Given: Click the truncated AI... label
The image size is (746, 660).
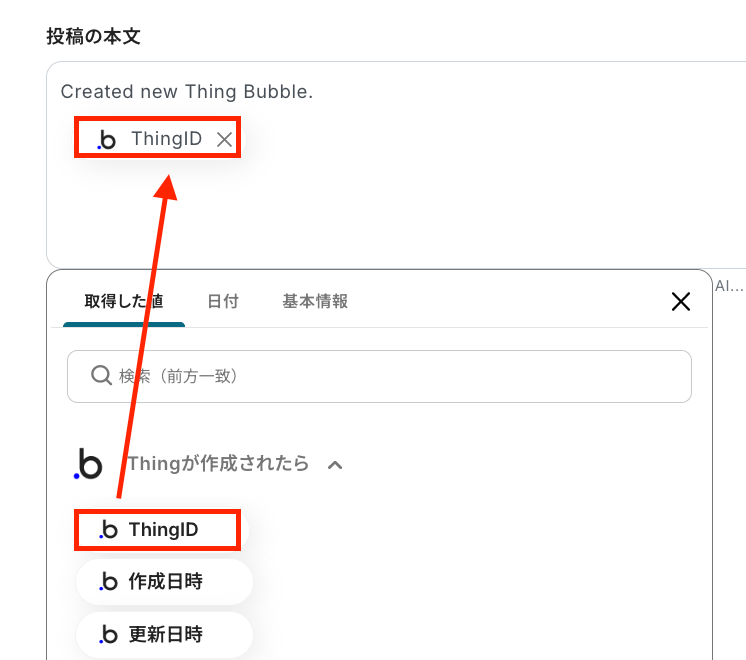Looking at the screenshot, I should [x=729, y=286].
